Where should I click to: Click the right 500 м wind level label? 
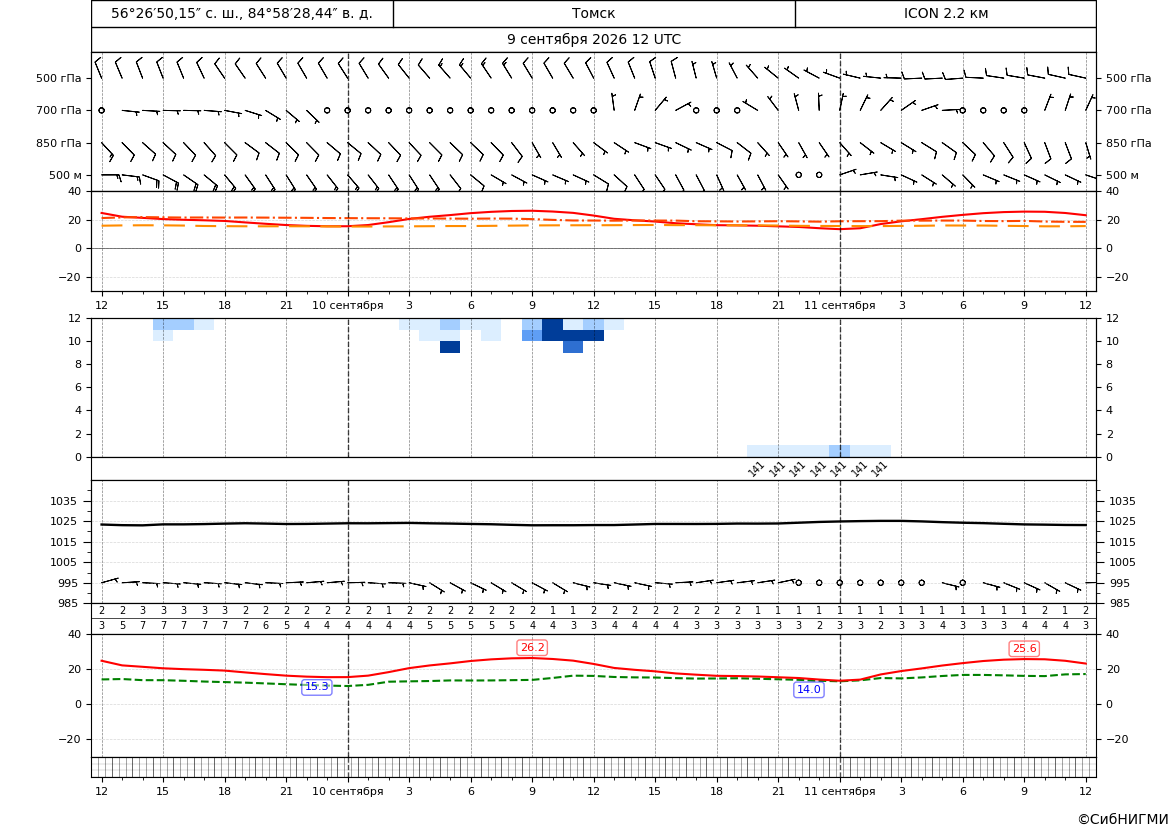[1122, 175]
